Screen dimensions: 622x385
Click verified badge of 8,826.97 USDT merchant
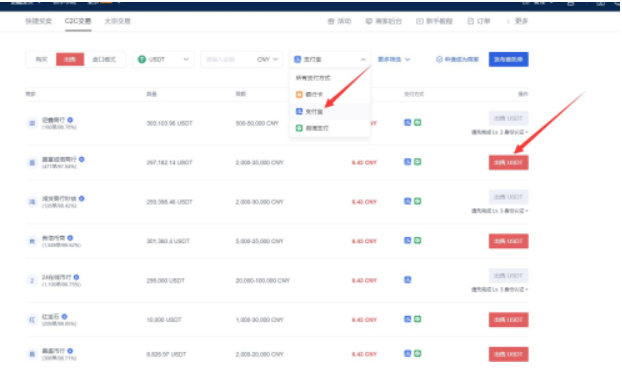pyautogui.click(x=70, y=351)
